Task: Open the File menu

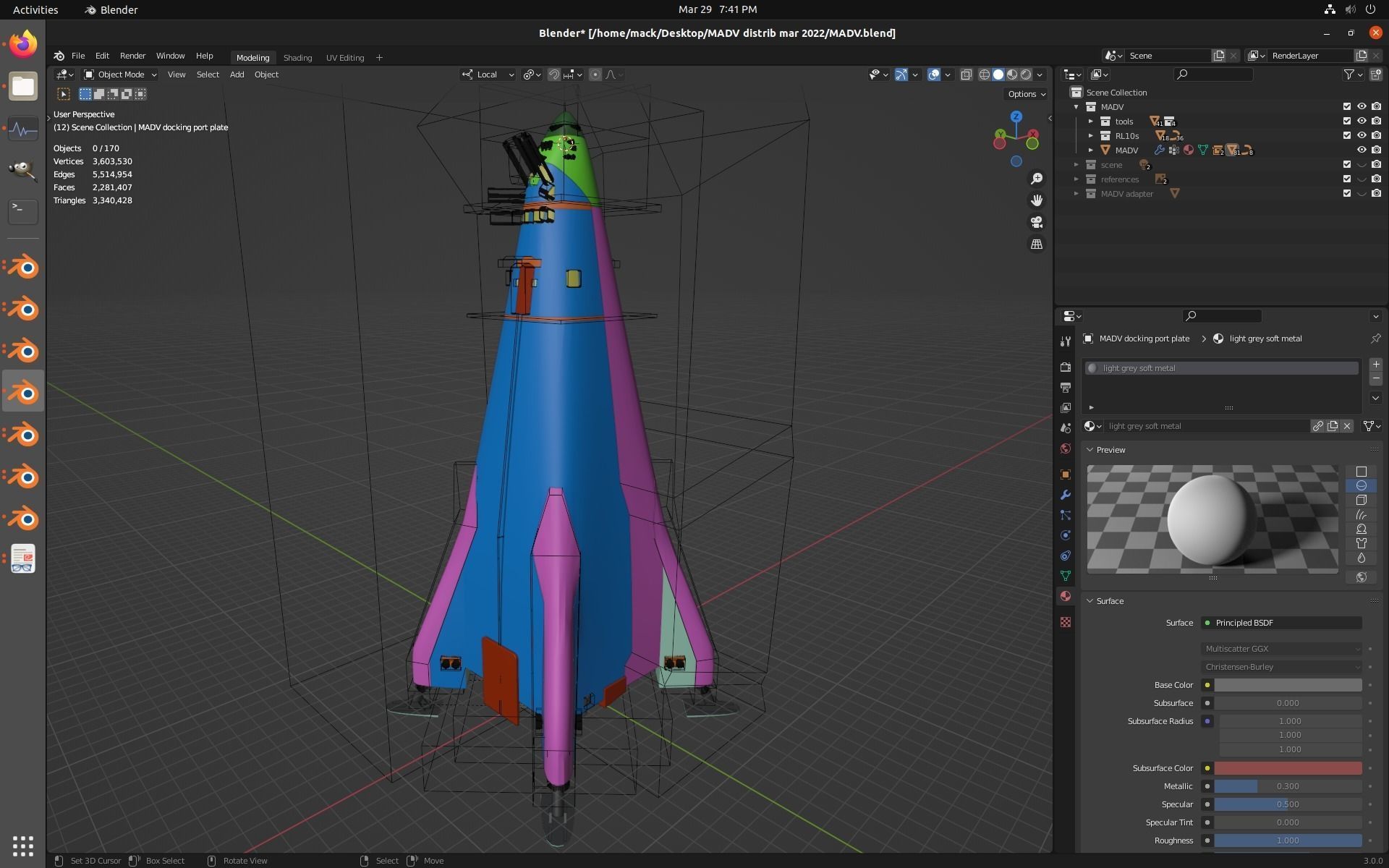Action: point(77,56)
